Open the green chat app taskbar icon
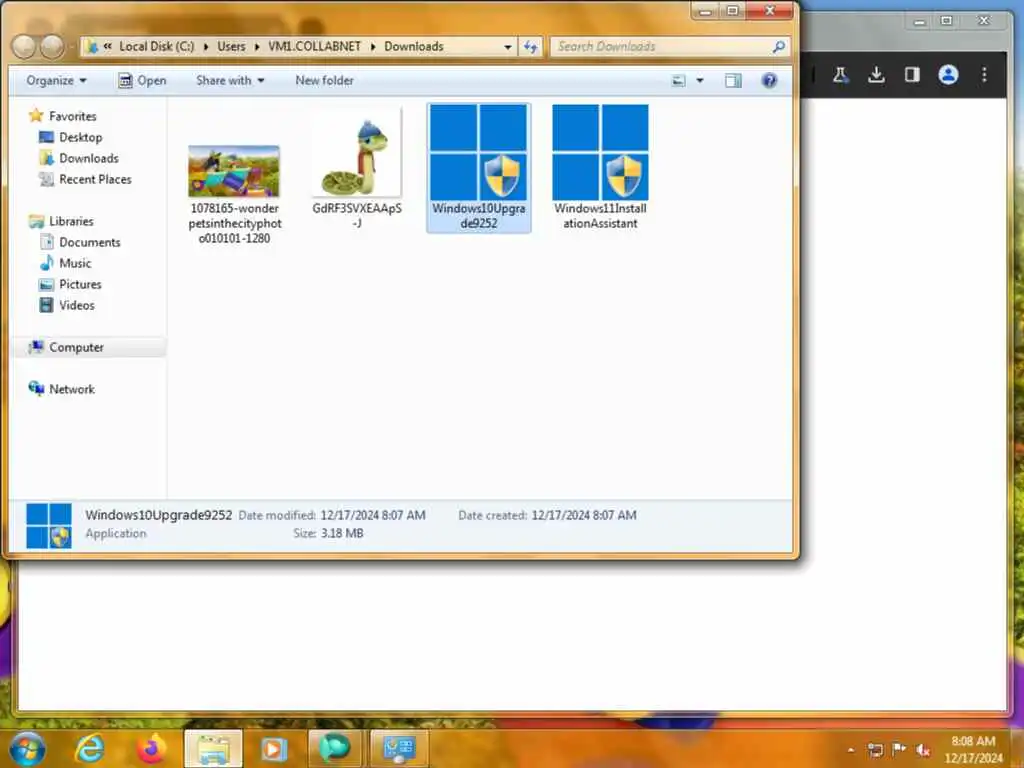The width and height of the screenshot is (1024, 768). [x=334, y=749]
